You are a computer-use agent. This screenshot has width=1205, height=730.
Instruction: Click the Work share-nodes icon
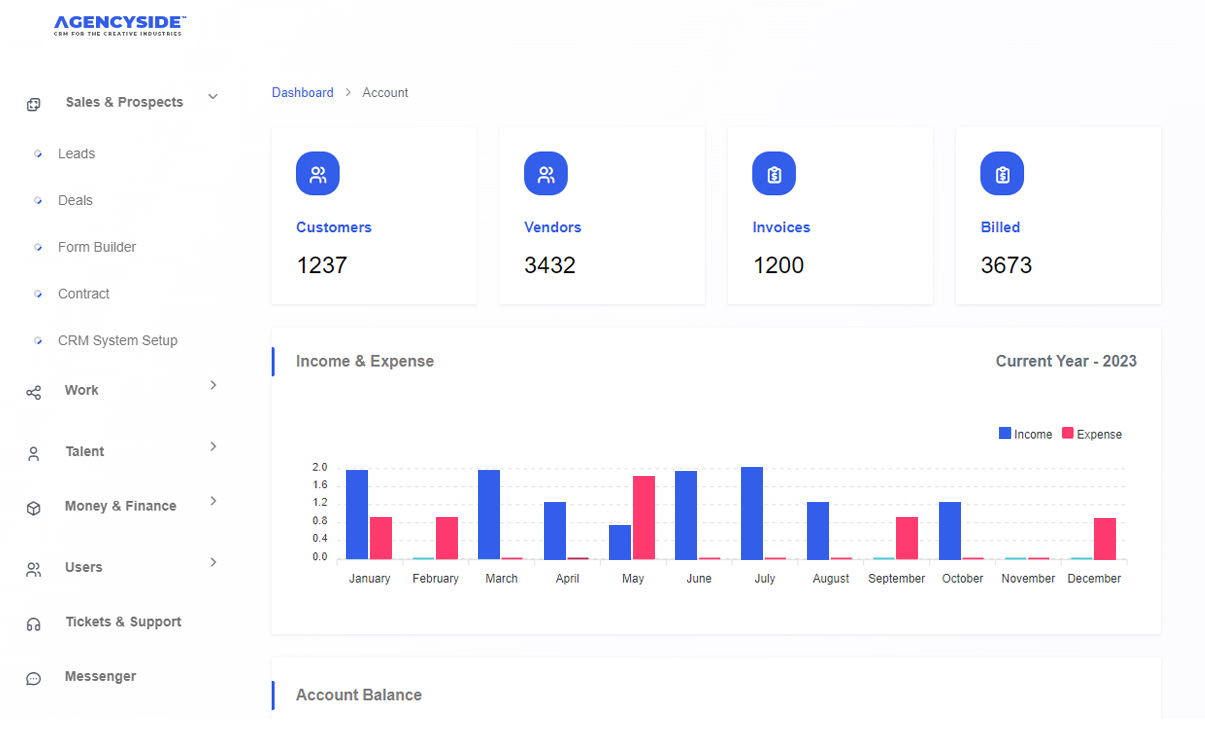(x=34, y=392)
